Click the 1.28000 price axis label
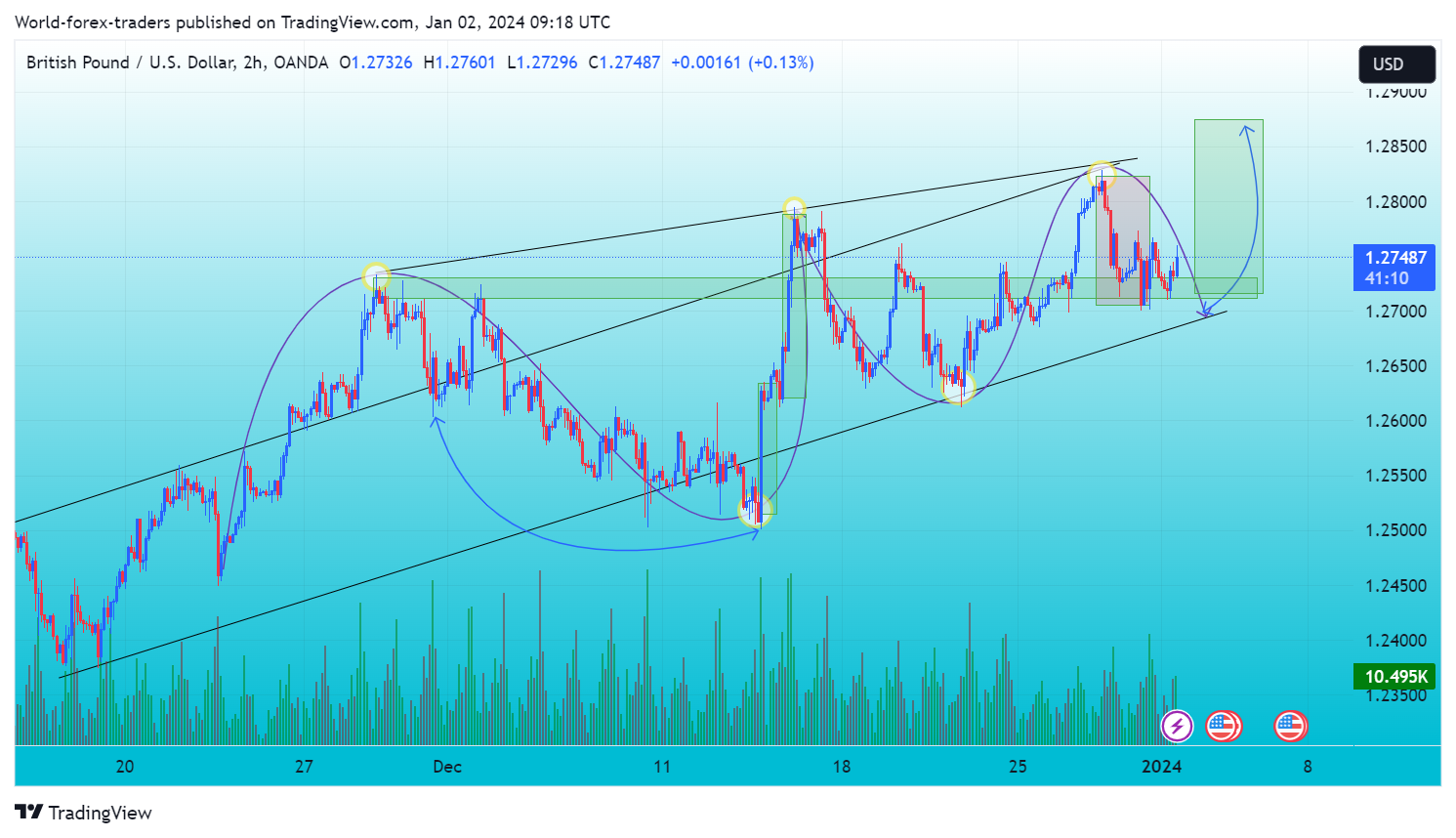The height and width of the screenshot is (838, 1456). (1395, 202)
